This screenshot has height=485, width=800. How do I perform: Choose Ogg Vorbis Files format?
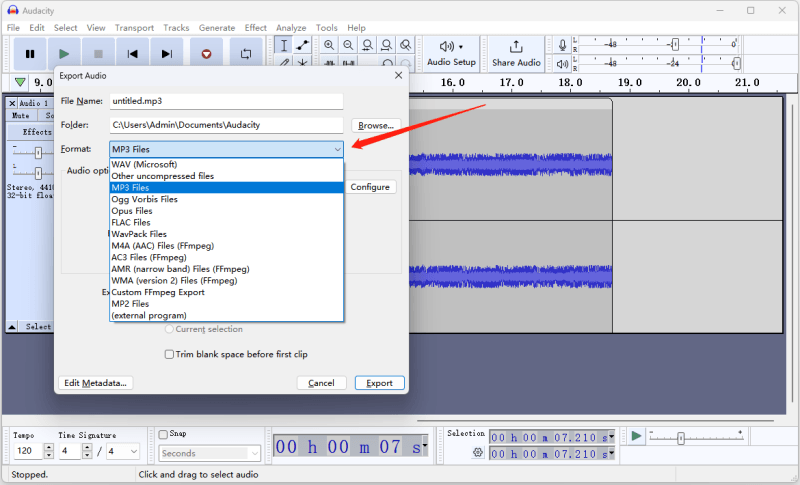pyautogui.click(x=227, y=199)
